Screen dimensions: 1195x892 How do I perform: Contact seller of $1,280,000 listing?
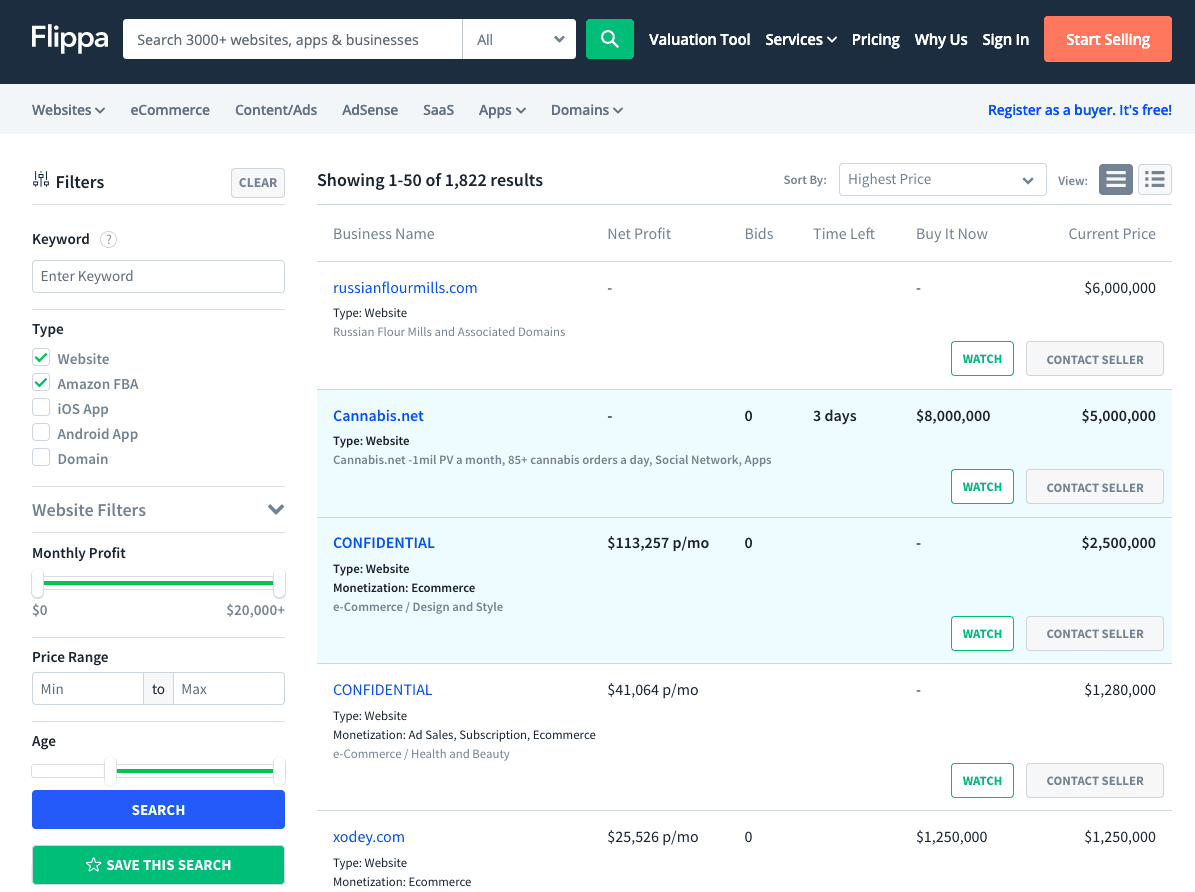pyautogui.click(x=1094, y=781)
